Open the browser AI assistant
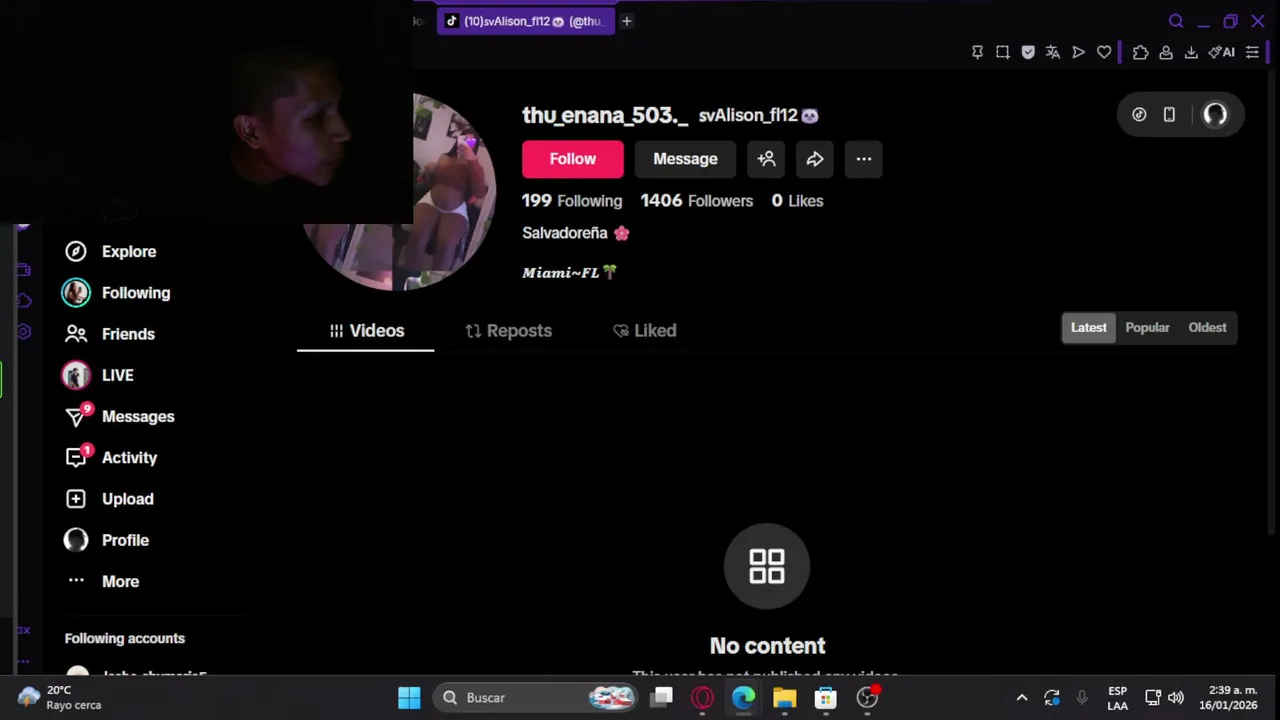This screenshot has width=1280, height=720. (1222, 53)
